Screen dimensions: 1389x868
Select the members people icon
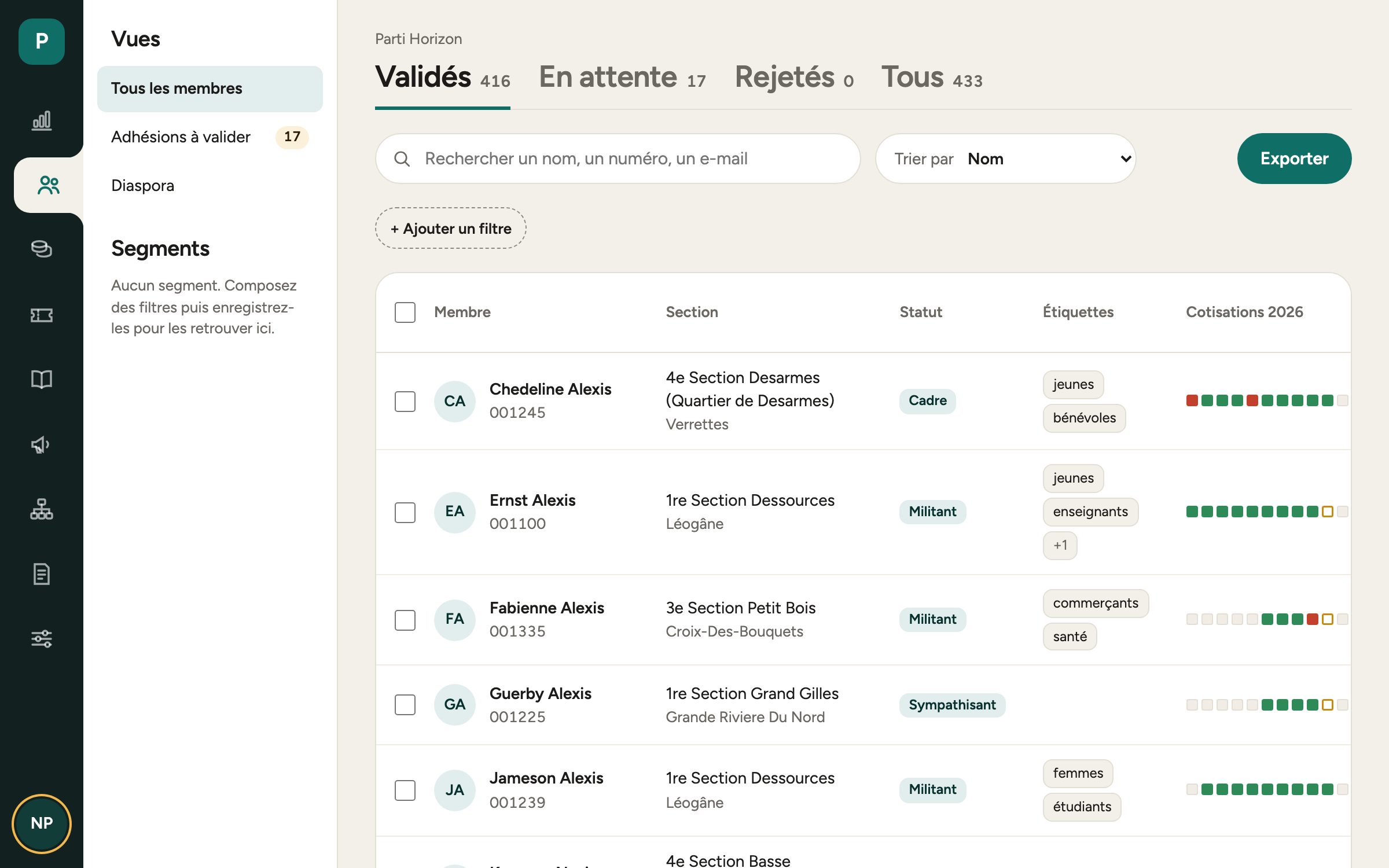click(49, 185)
